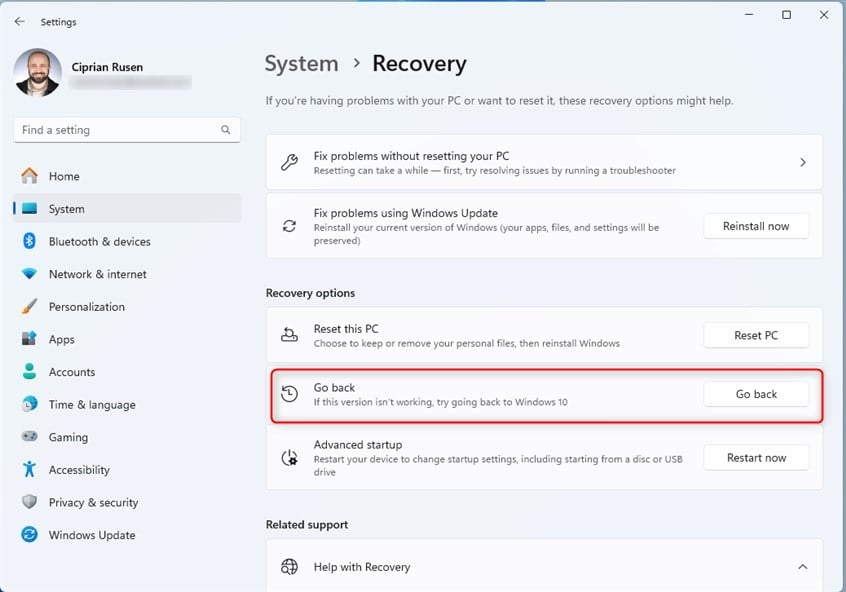Expand Fix problems without resetting chevron
Screen dimensions: 846x592
[803, 162]
